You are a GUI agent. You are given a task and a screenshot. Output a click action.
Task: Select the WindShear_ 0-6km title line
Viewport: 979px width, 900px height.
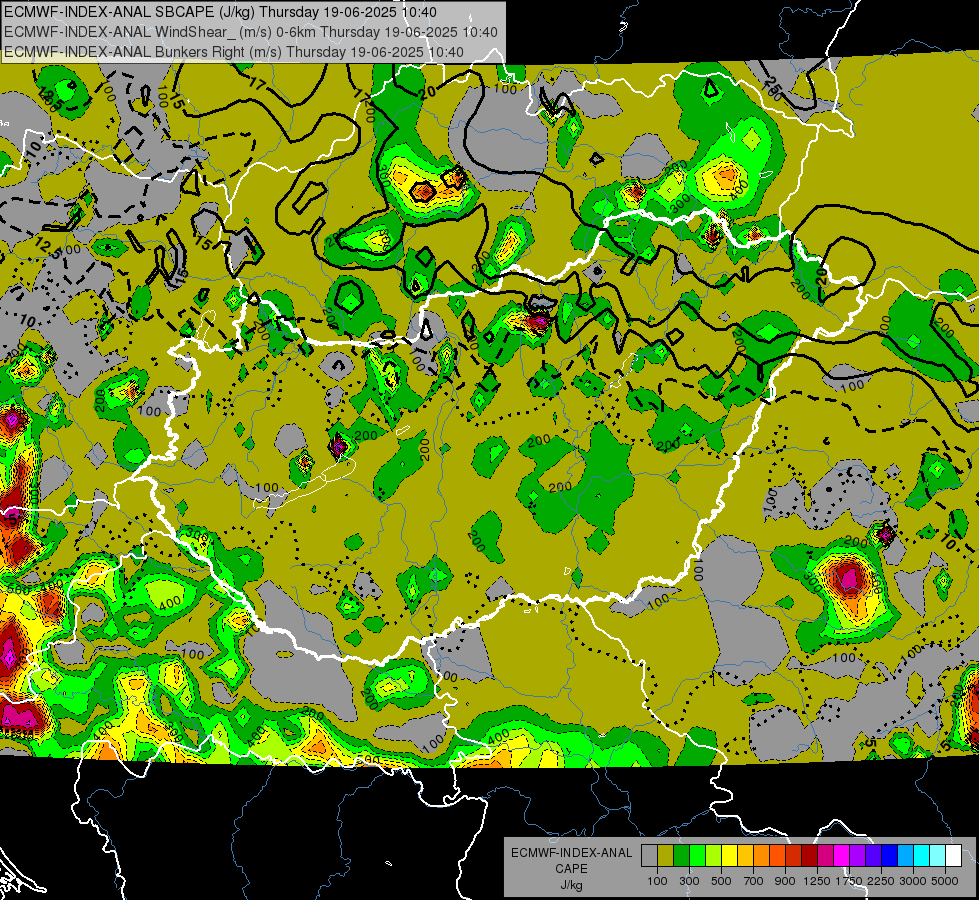[x=251, y=32]
